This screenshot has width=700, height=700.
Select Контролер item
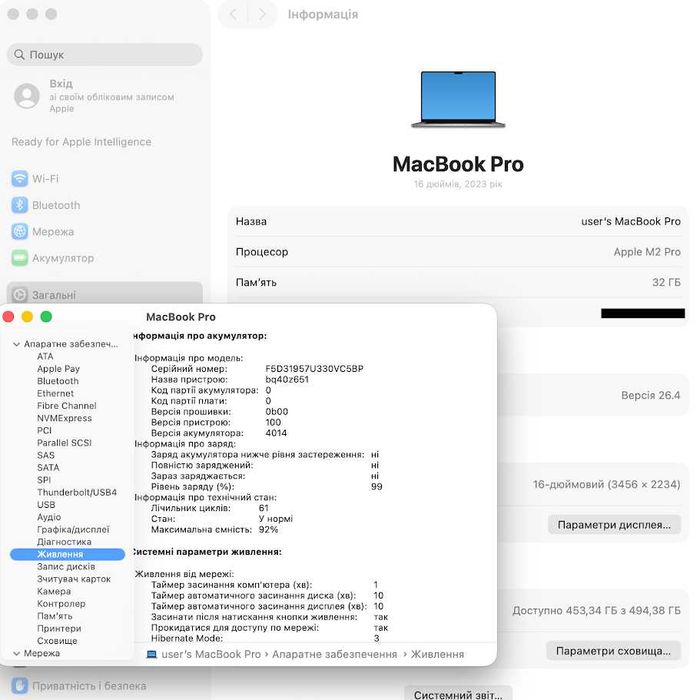tap(61, 604)
